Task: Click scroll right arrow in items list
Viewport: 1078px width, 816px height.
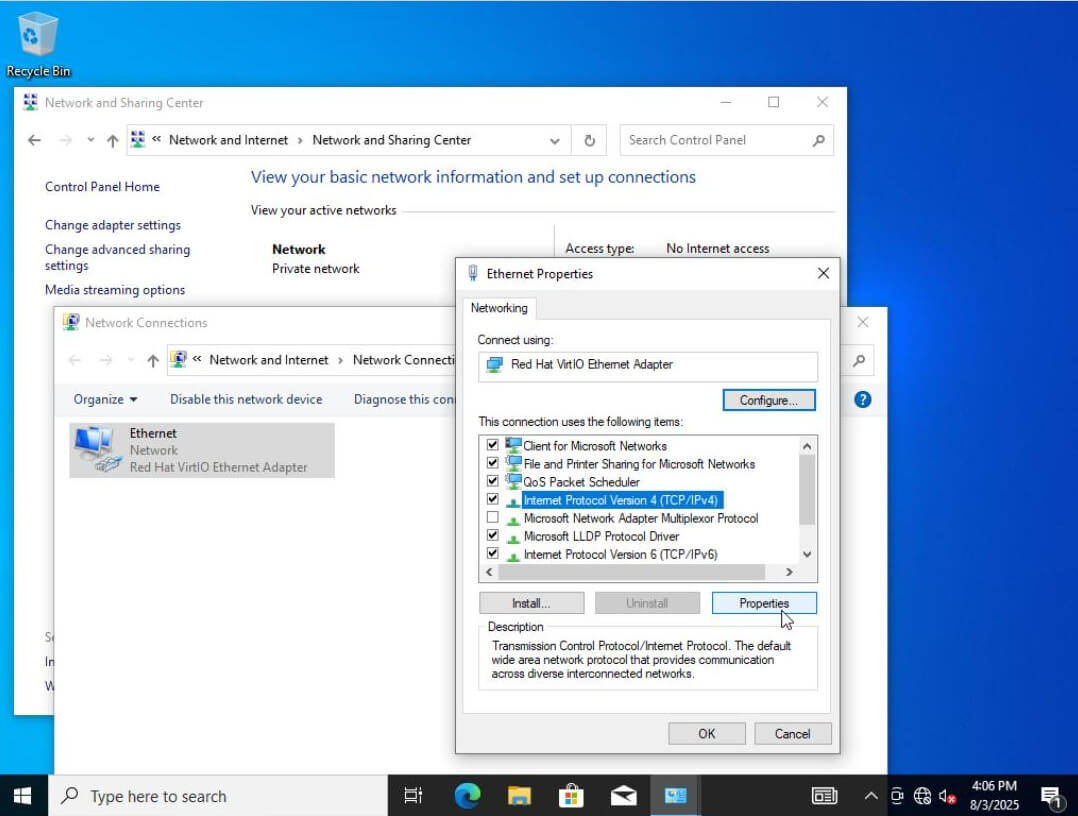Action: pyautogui.click(x=789, y=572)
